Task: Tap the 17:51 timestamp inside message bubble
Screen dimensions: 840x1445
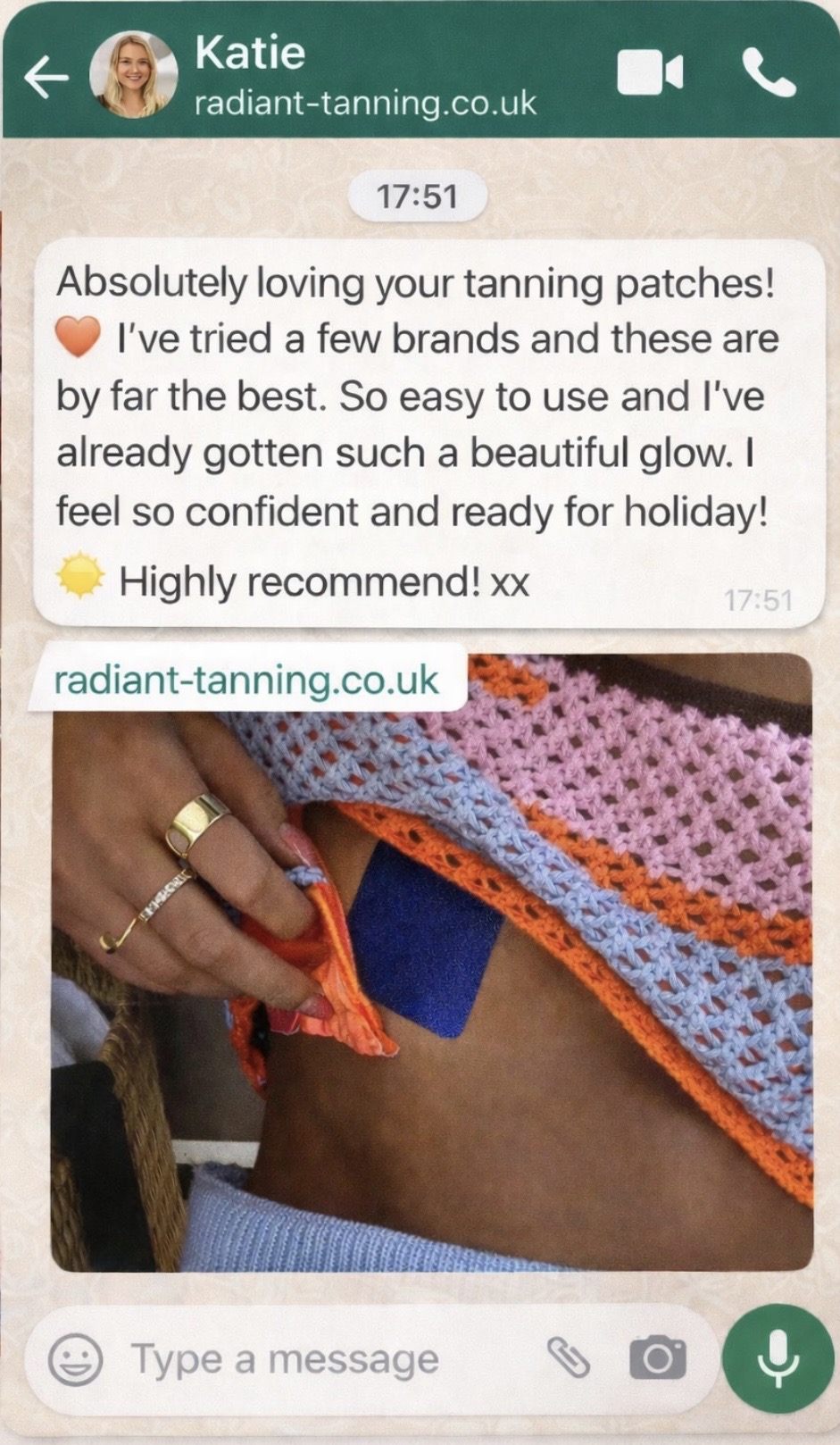Action: [758, 600]
